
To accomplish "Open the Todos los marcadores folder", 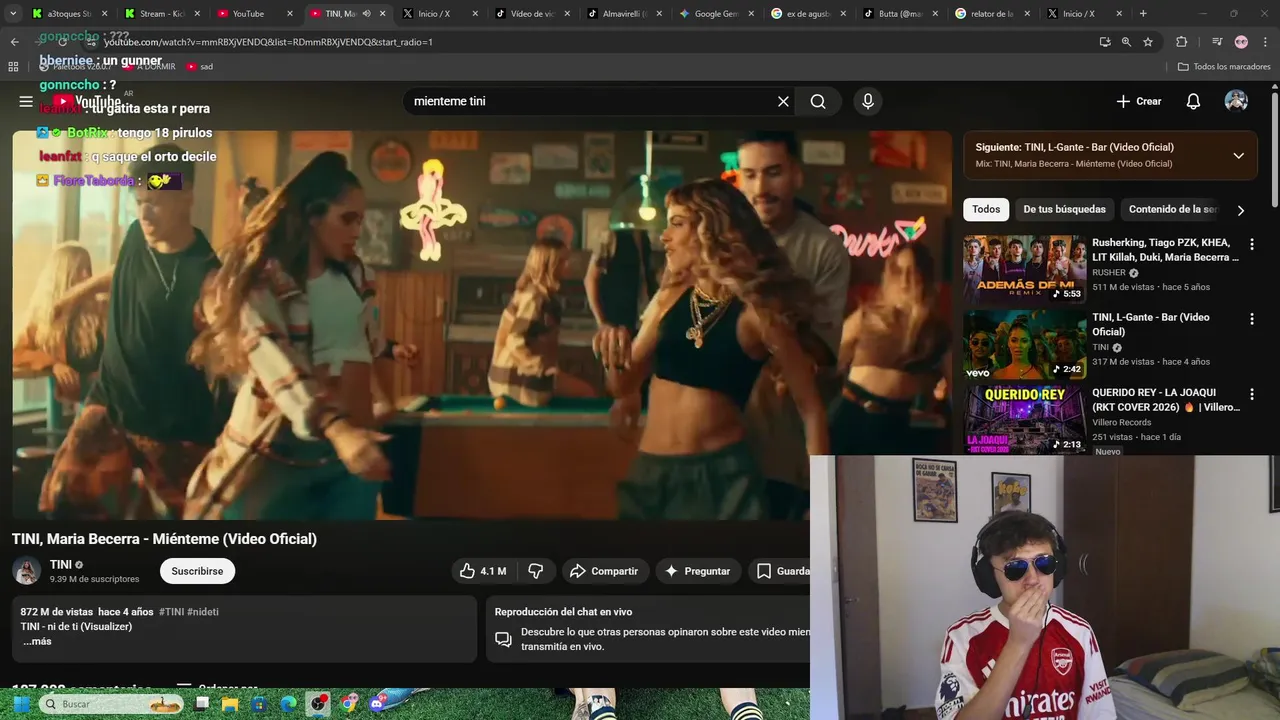I will (x=1224, y=67).
